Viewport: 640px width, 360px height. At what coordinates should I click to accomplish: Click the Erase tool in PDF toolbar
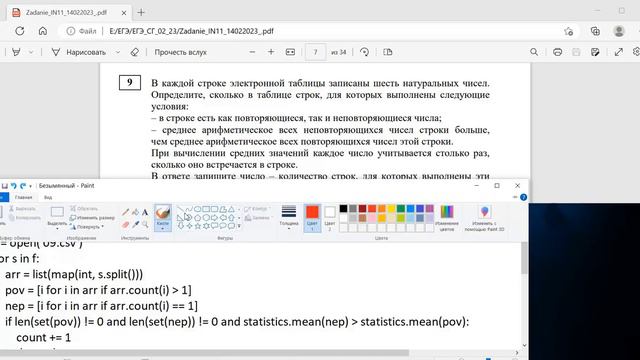pyautogui.click(x=135, y=52)
